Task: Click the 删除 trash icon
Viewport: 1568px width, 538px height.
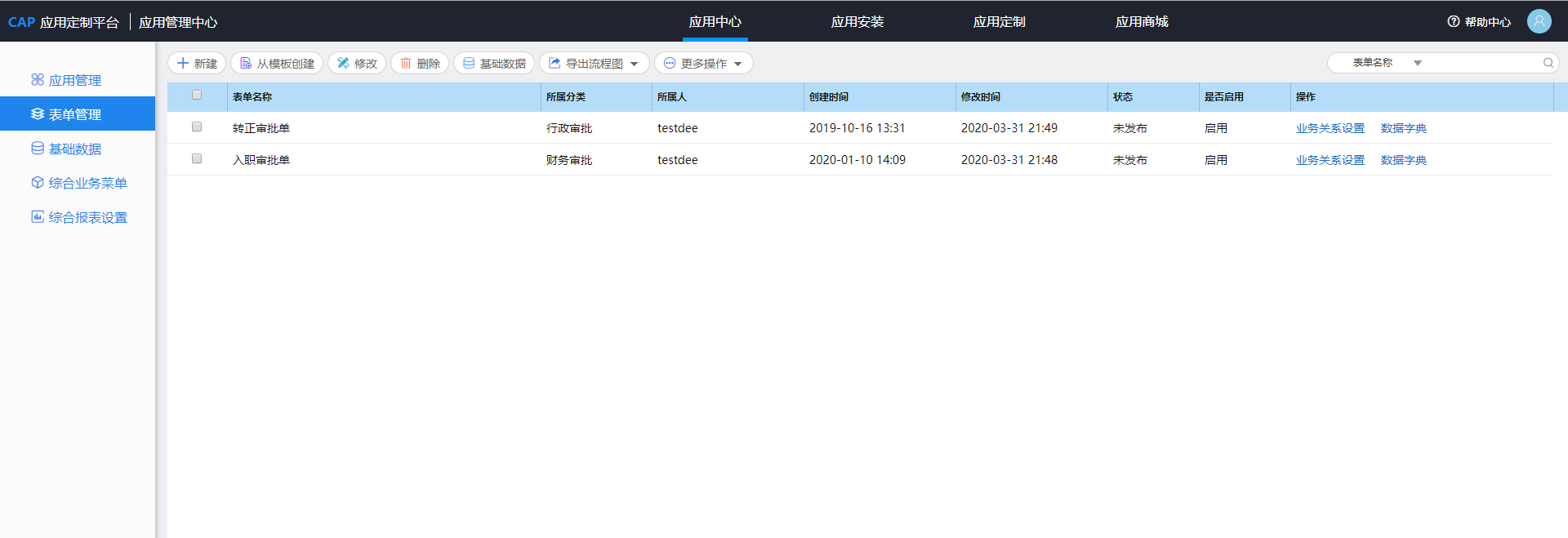Action: tap(406, 63)
